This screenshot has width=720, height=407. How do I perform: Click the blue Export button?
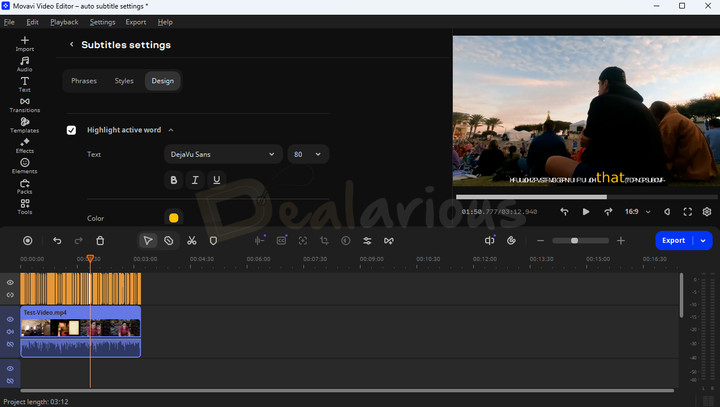(x=674, y=241)
